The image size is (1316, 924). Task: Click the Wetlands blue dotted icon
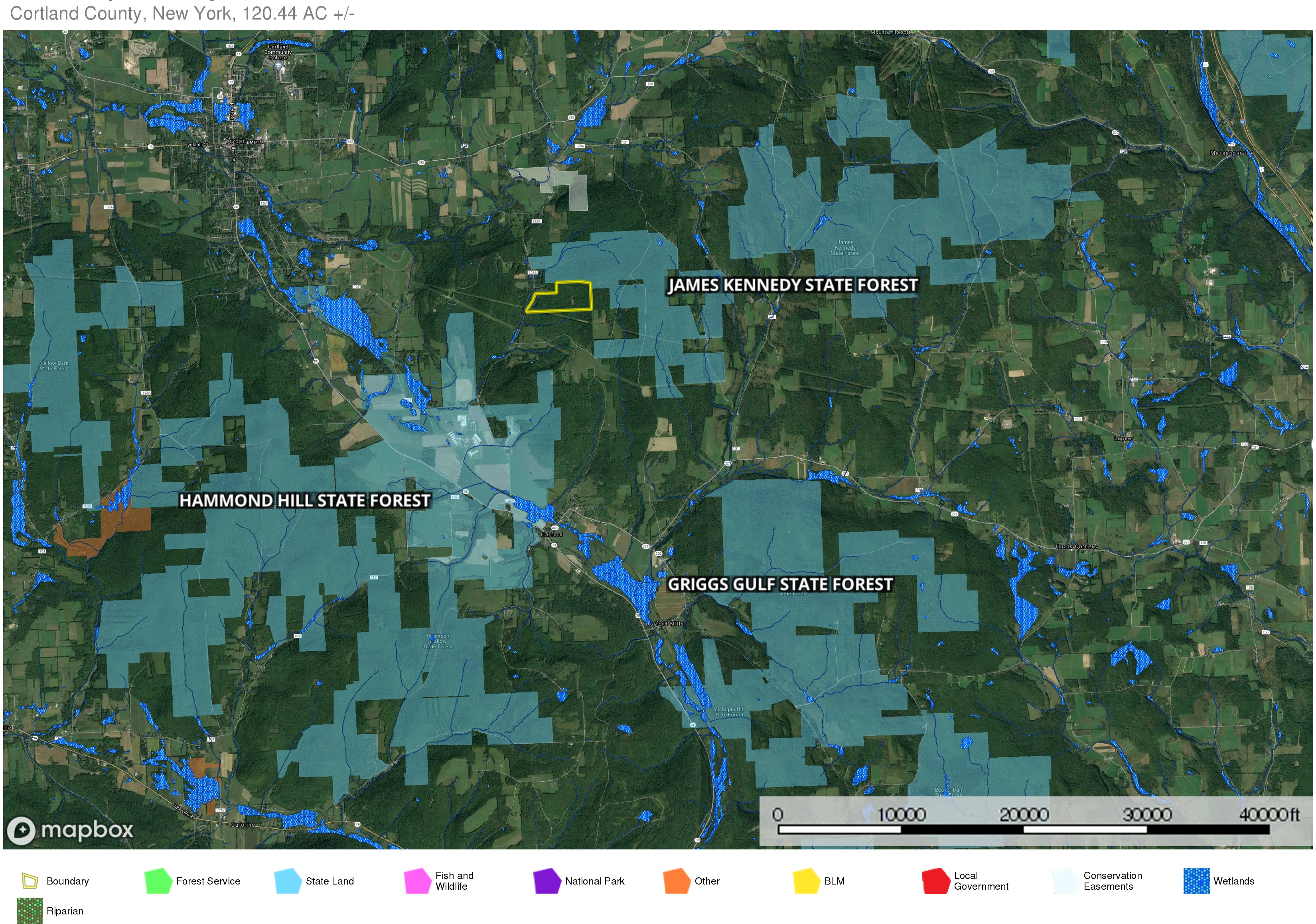tap(1196, 881)
